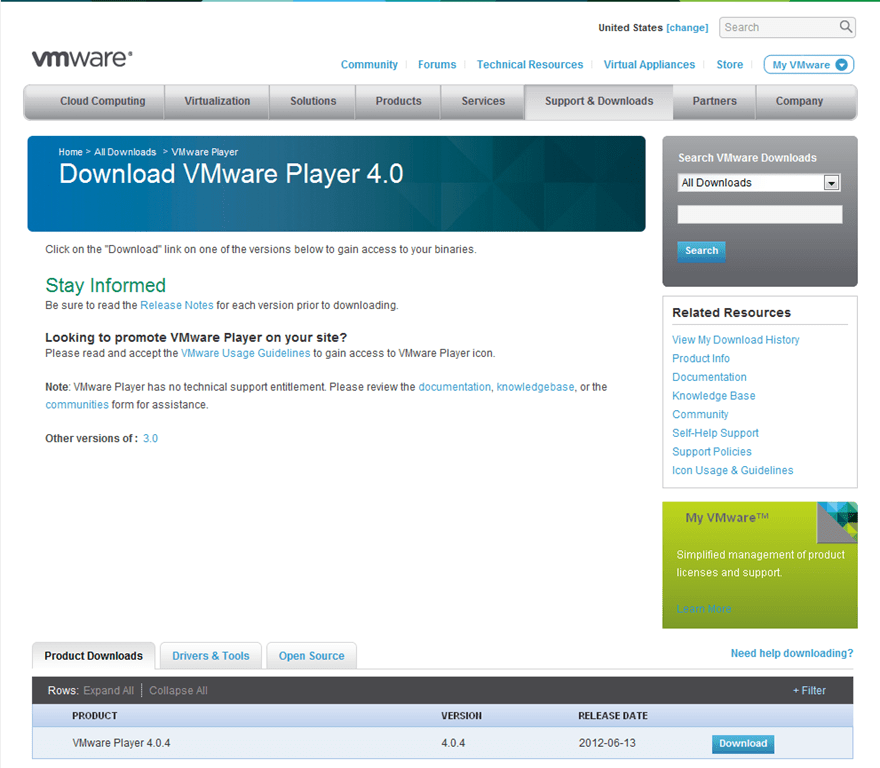Open the Services menu
This screenshot has height=768, width=880.
click(483, 101)
